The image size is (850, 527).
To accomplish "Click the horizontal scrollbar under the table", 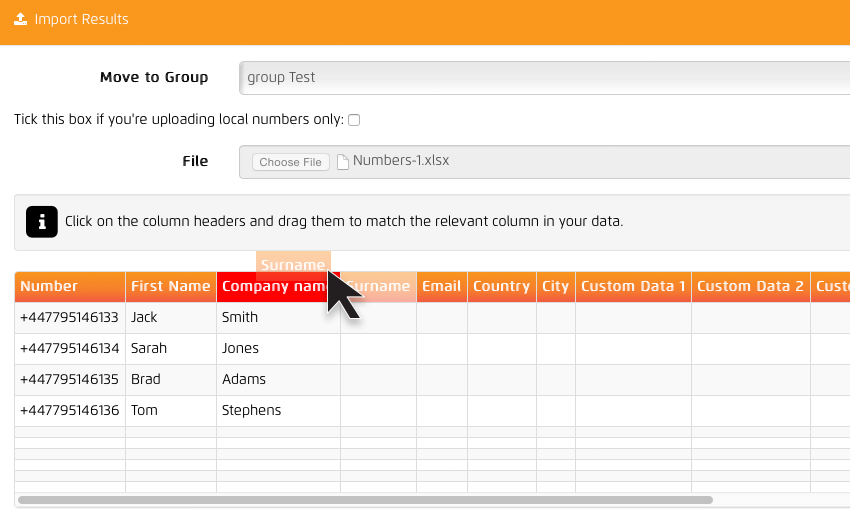I will tap(365, 499).
